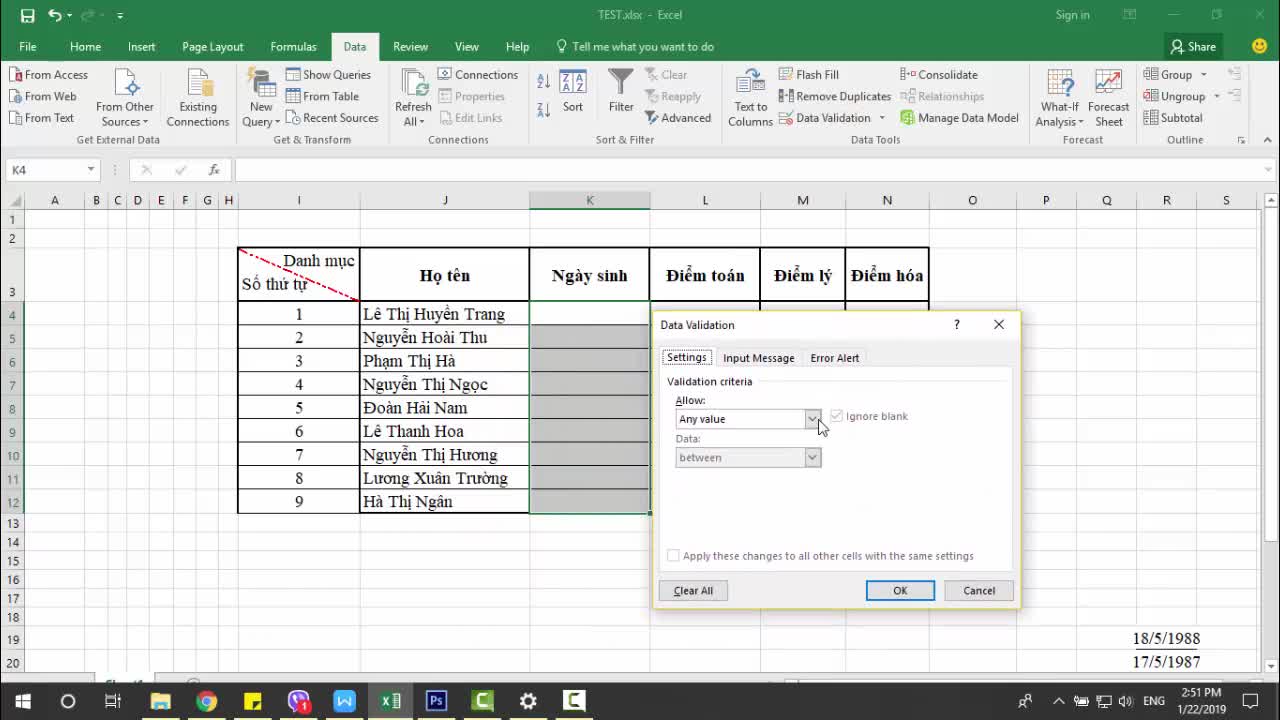Image resolution: width=1280 pixels, height=720 pixels.
Task: Open Excel from the taskbar
Action: (x=390, y=701)
